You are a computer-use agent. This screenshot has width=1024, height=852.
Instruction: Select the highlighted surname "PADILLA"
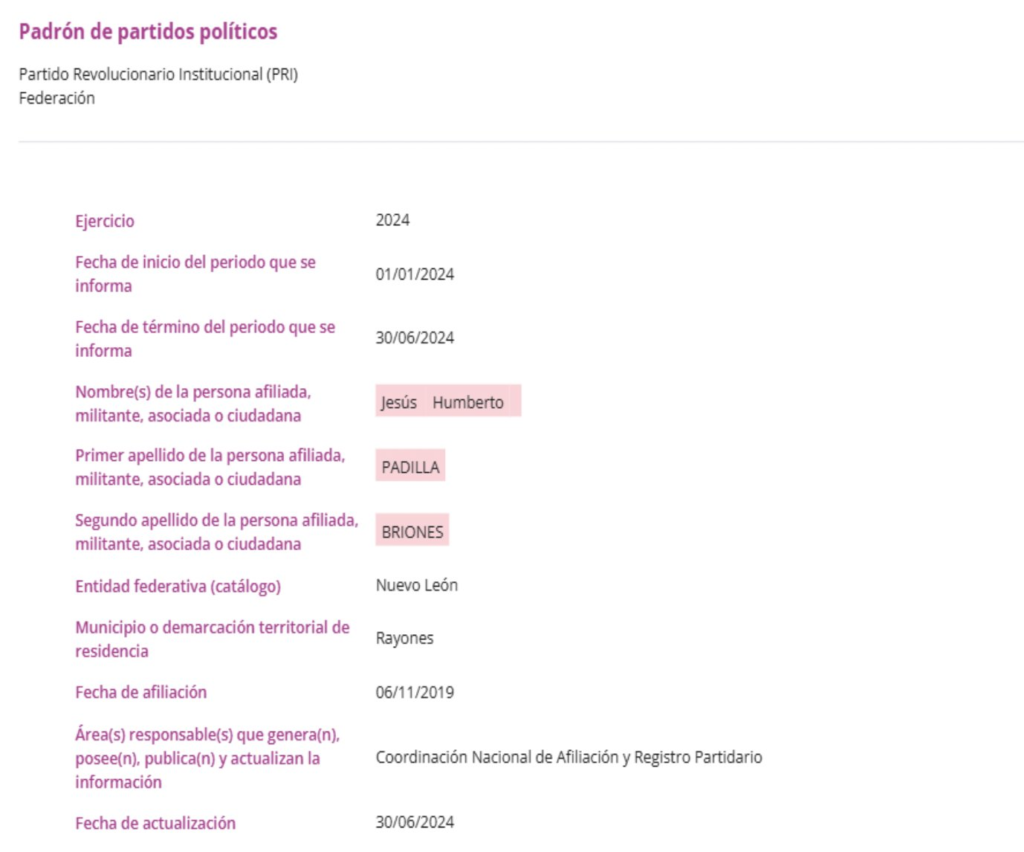pyautogui.click(x=411, y=467)
